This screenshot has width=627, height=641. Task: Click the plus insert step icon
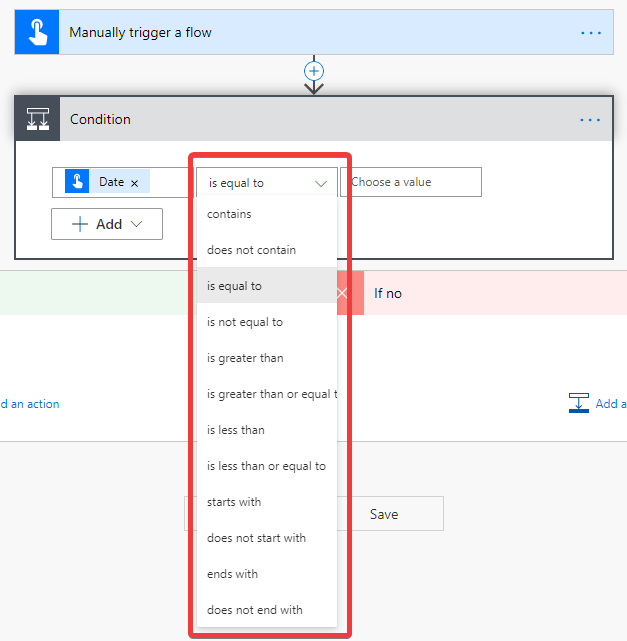(314, 71)
